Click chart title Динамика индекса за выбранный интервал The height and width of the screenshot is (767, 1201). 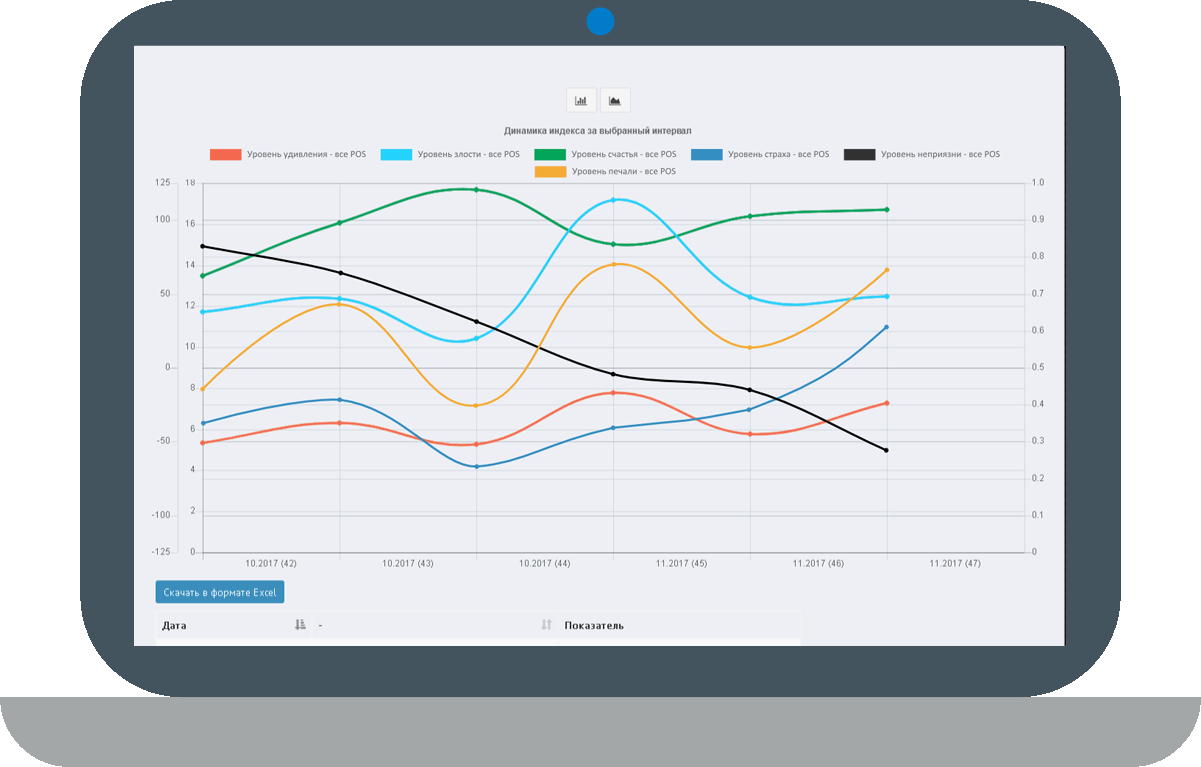point(598,130)
